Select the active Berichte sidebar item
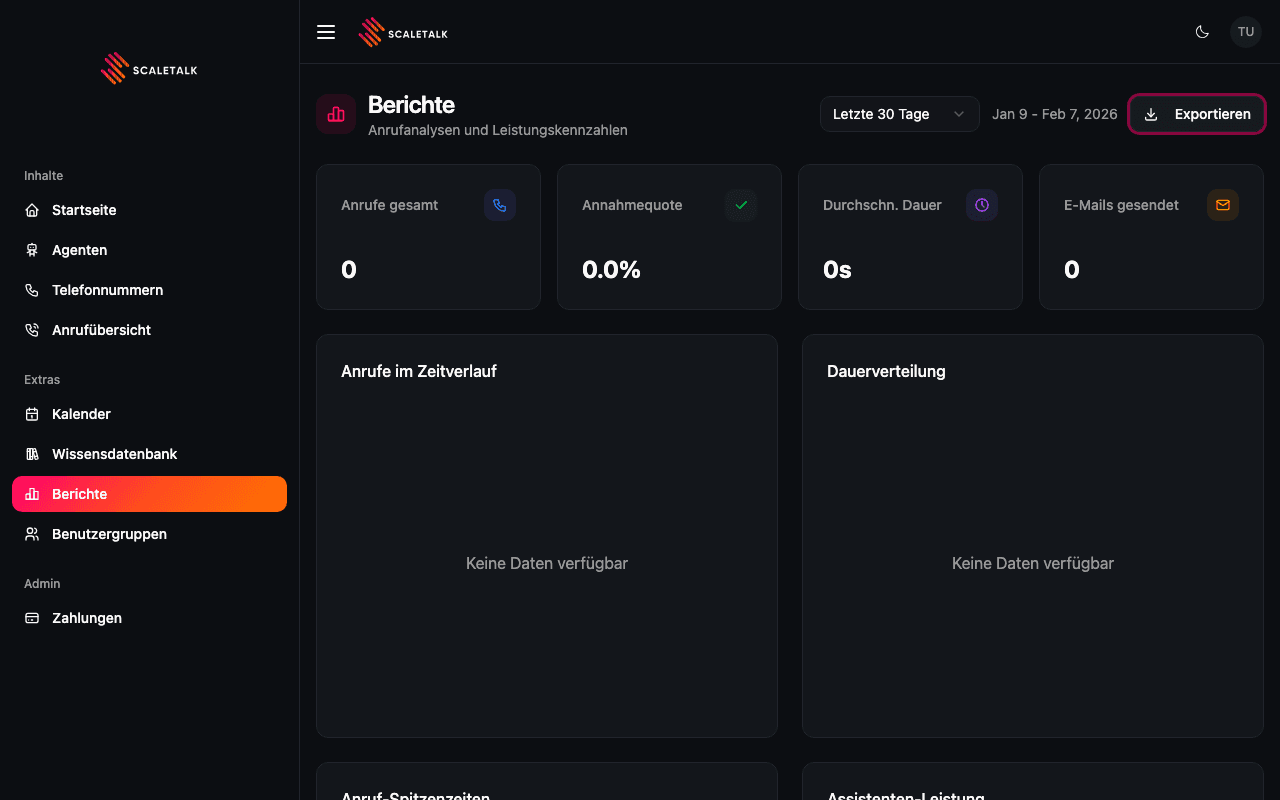This screenshot has height=800, width=1280. (149, 494)
